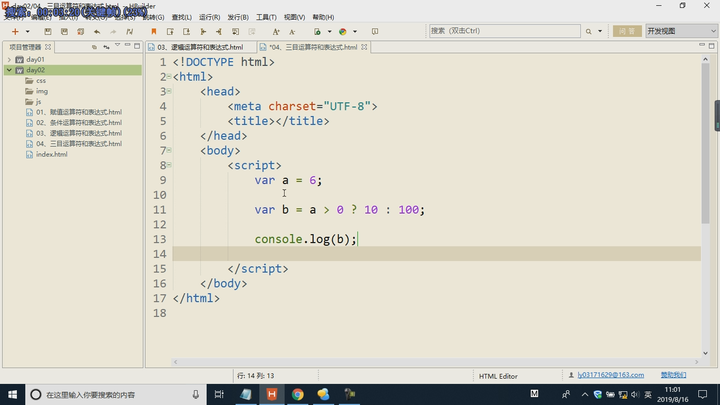Minimize the project manager panel
Screen dimensions: 720x405
click(127, 45)
